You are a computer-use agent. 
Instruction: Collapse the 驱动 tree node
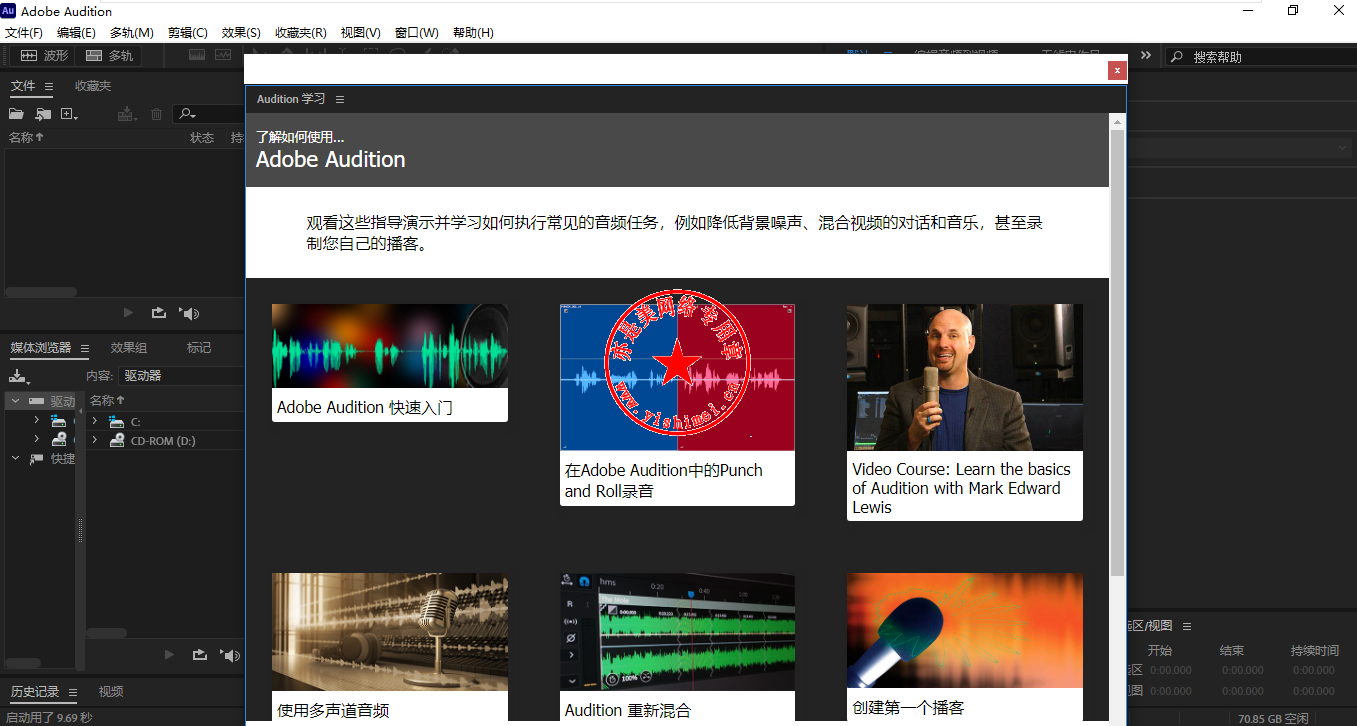[15, 401]
